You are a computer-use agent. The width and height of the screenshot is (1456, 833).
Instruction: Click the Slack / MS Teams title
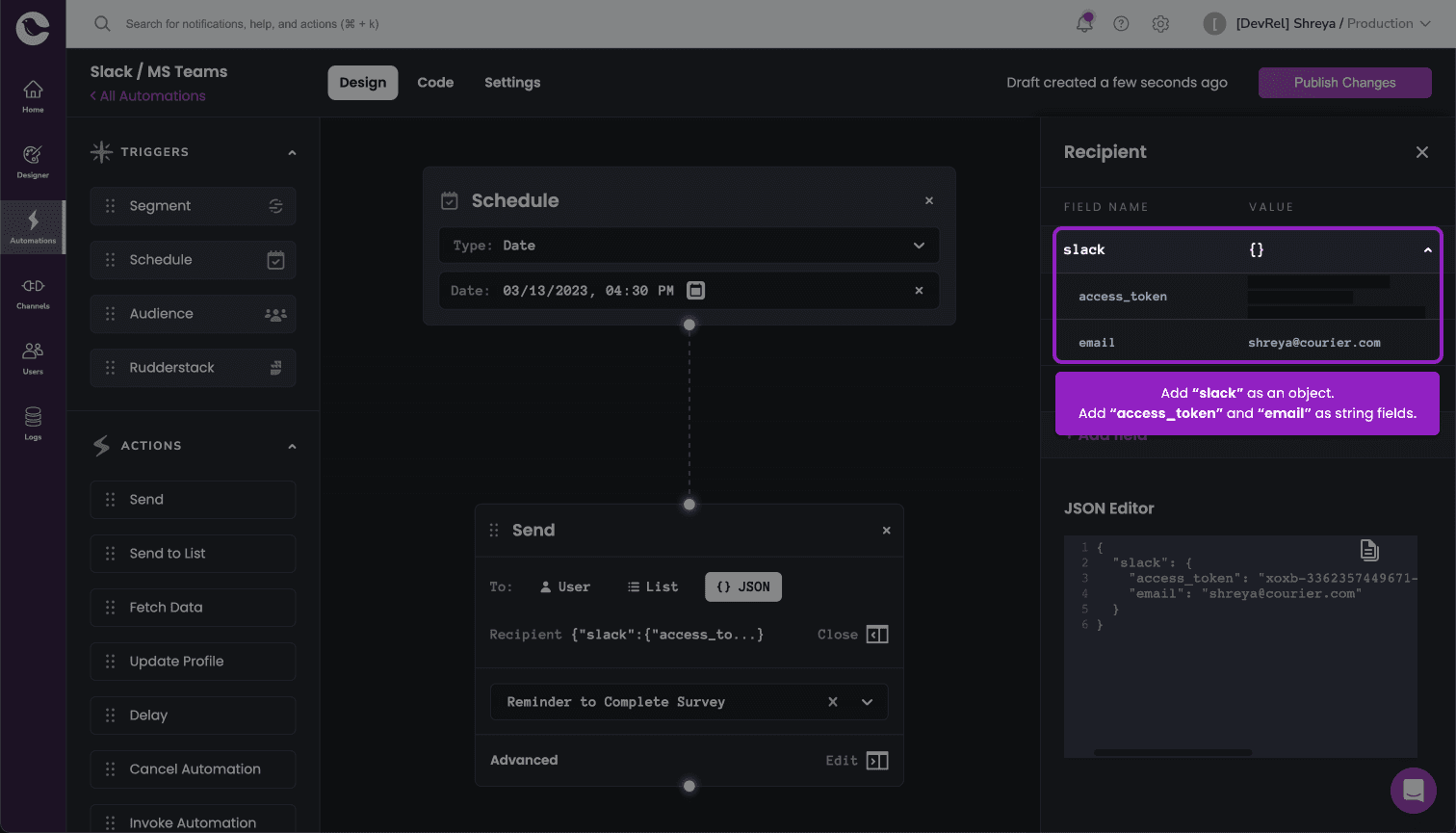159,71
